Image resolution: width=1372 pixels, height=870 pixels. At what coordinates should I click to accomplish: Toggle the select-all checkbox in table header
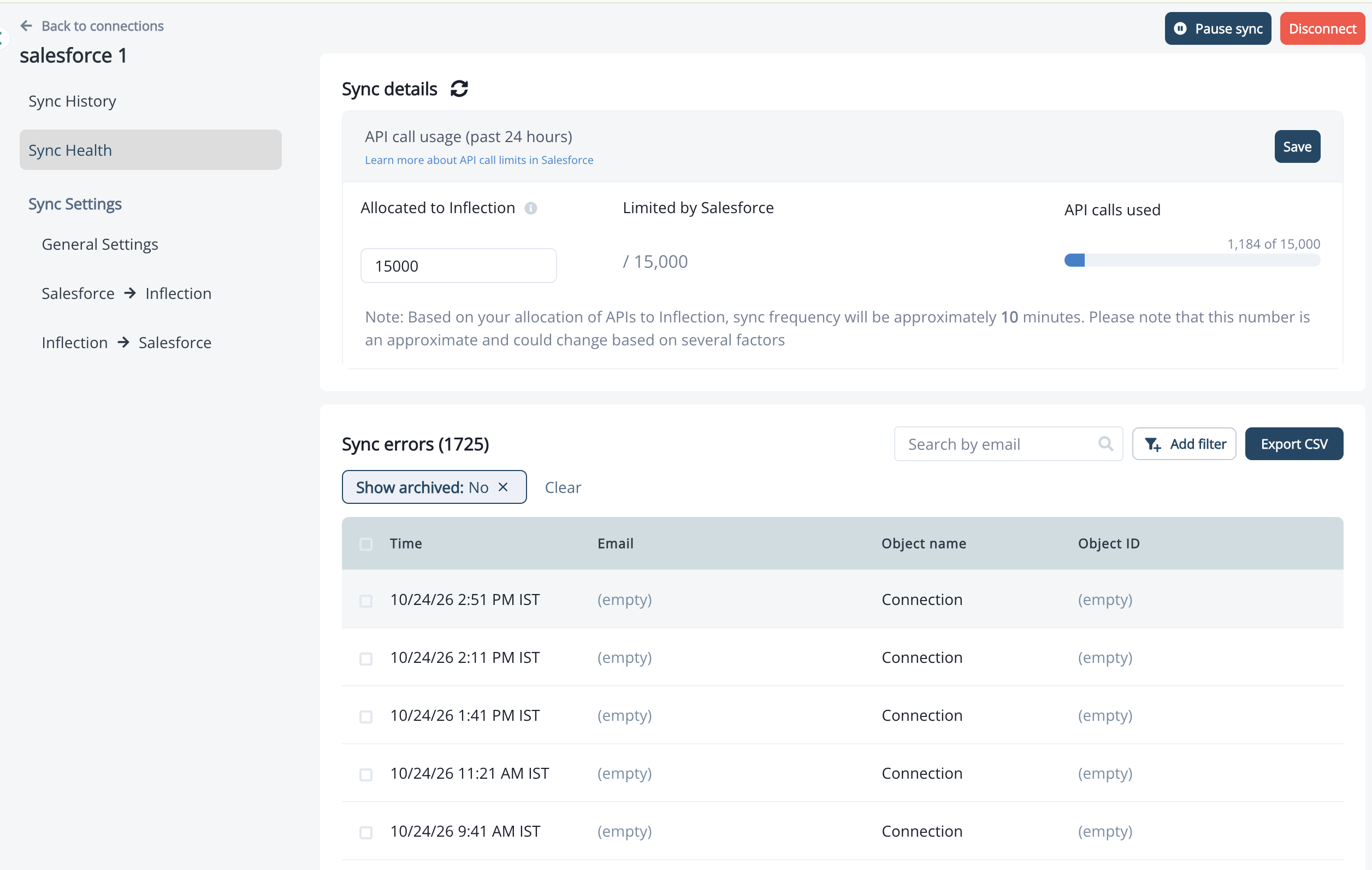tap(366, 544)
